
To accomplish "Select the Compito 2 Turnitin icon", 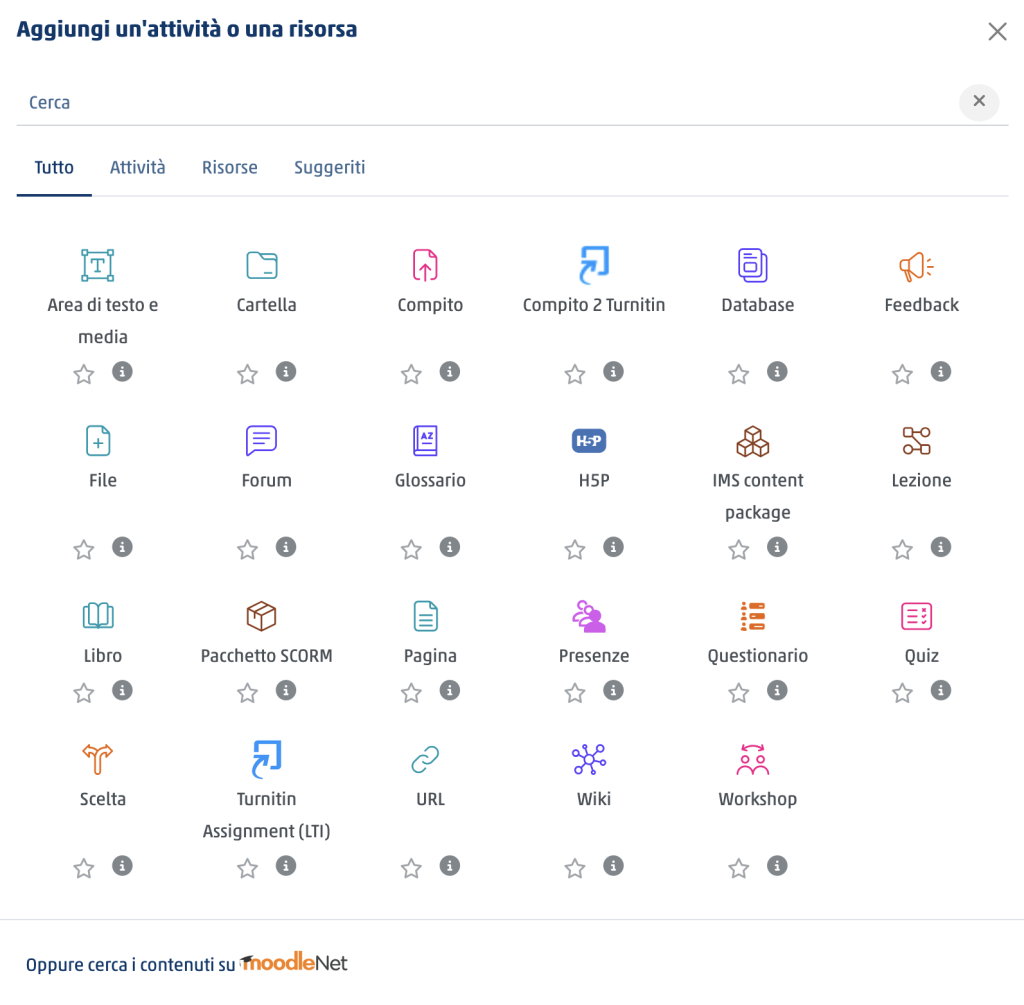I will coord(594,264).
